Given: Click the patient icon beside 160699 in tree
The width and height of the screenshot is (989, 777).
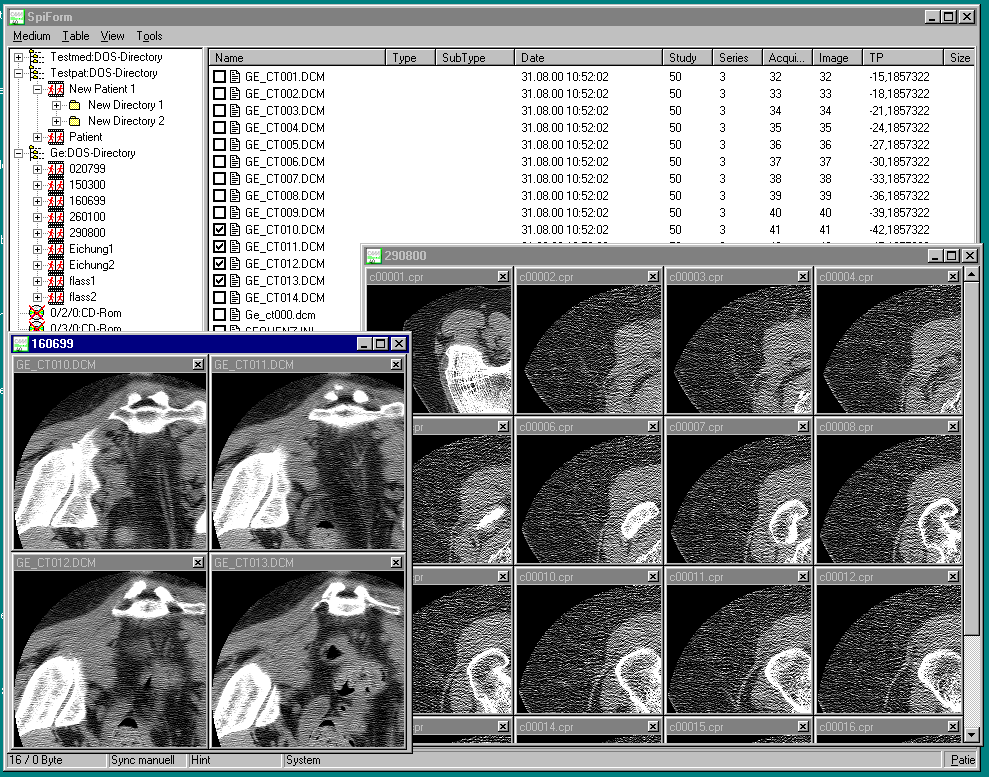Looking at the screenshot, I should (x=56, y=201).
